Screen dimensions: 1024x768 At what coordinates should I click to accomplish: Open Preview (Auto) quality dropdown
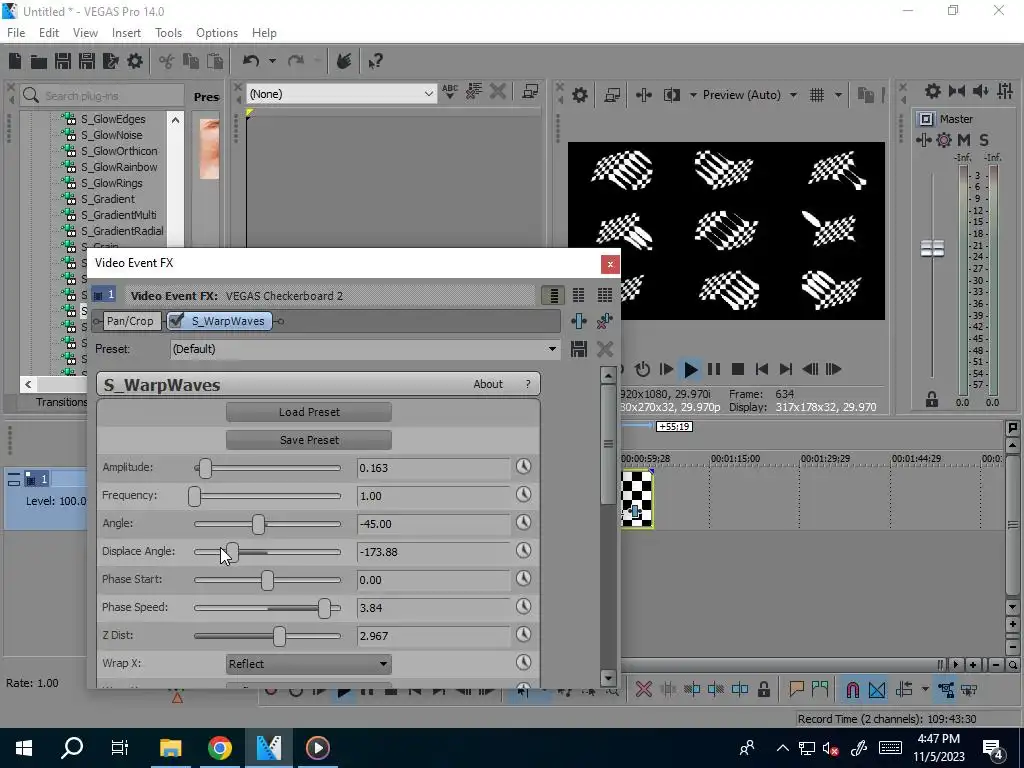749,95
